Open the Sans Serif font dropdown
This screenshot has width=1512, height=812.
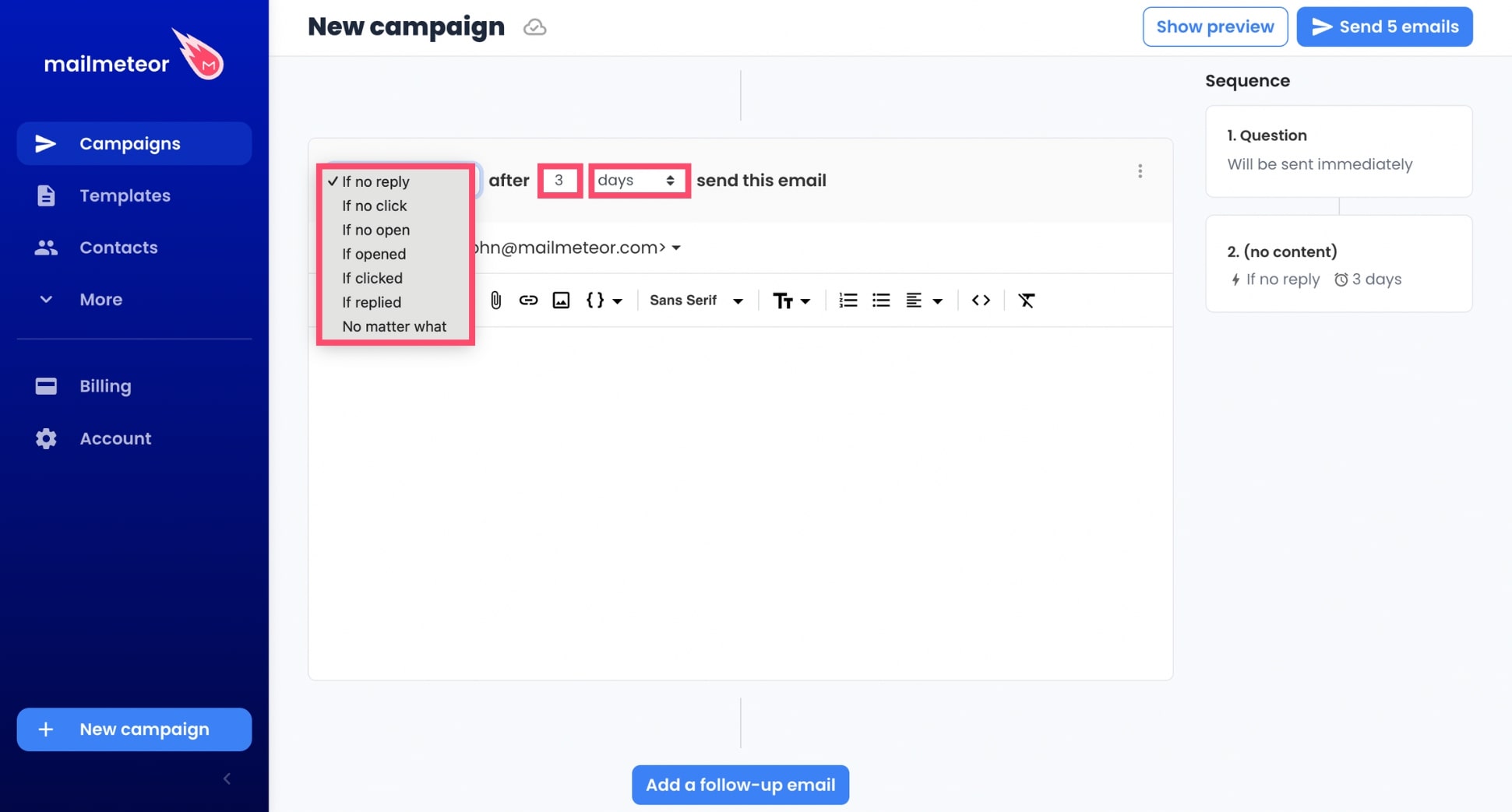696,301
